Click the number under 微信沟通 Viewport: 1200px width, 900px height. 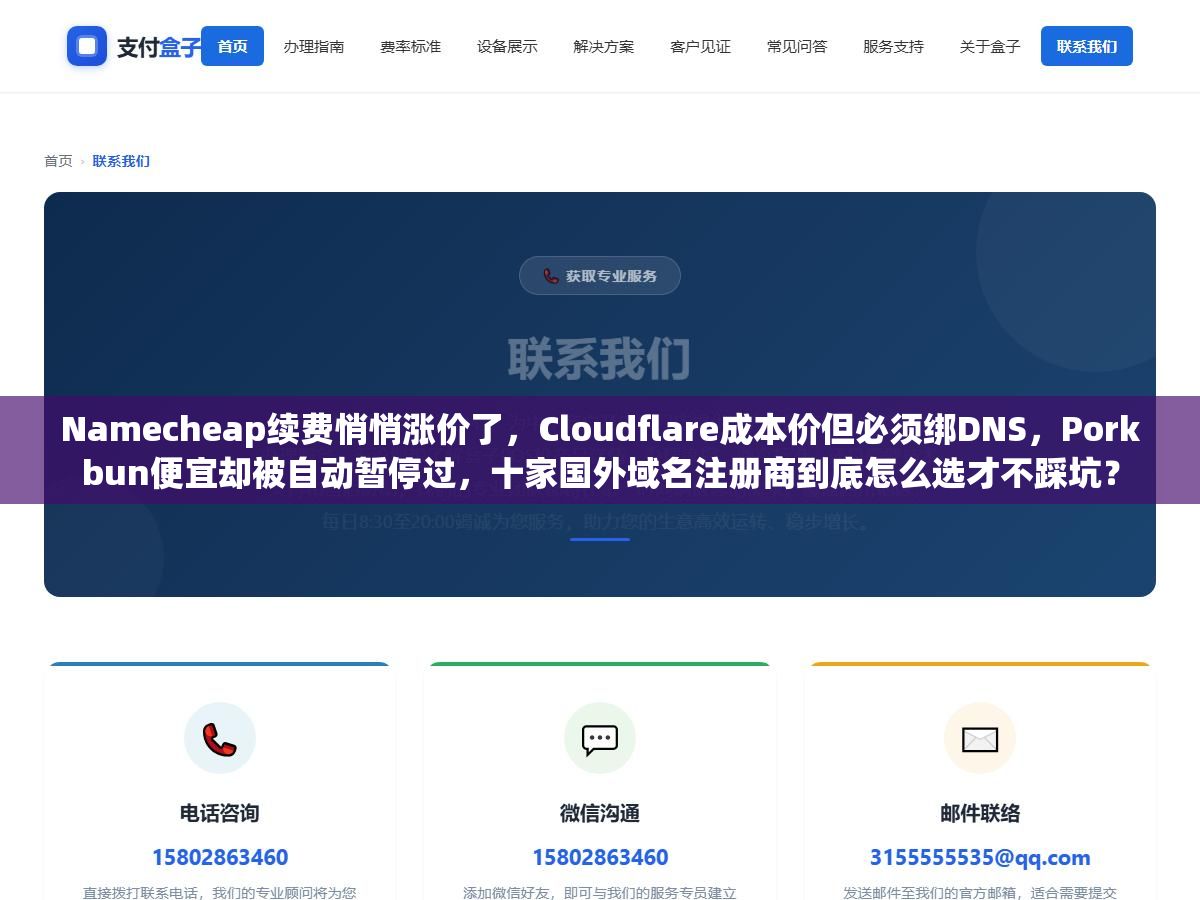click(x=600, y=858)
